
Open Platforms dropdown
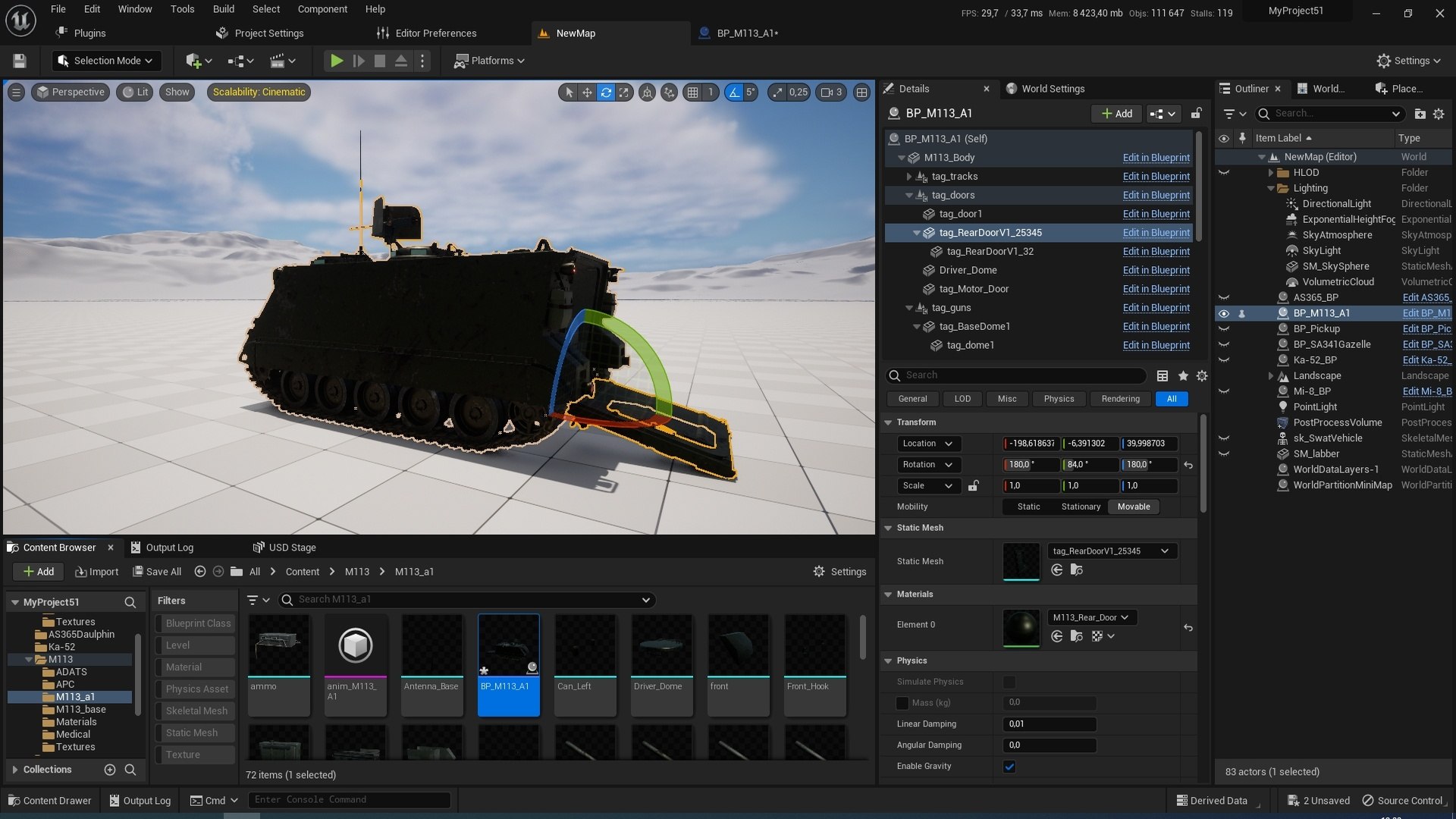(x=489, y=61)
